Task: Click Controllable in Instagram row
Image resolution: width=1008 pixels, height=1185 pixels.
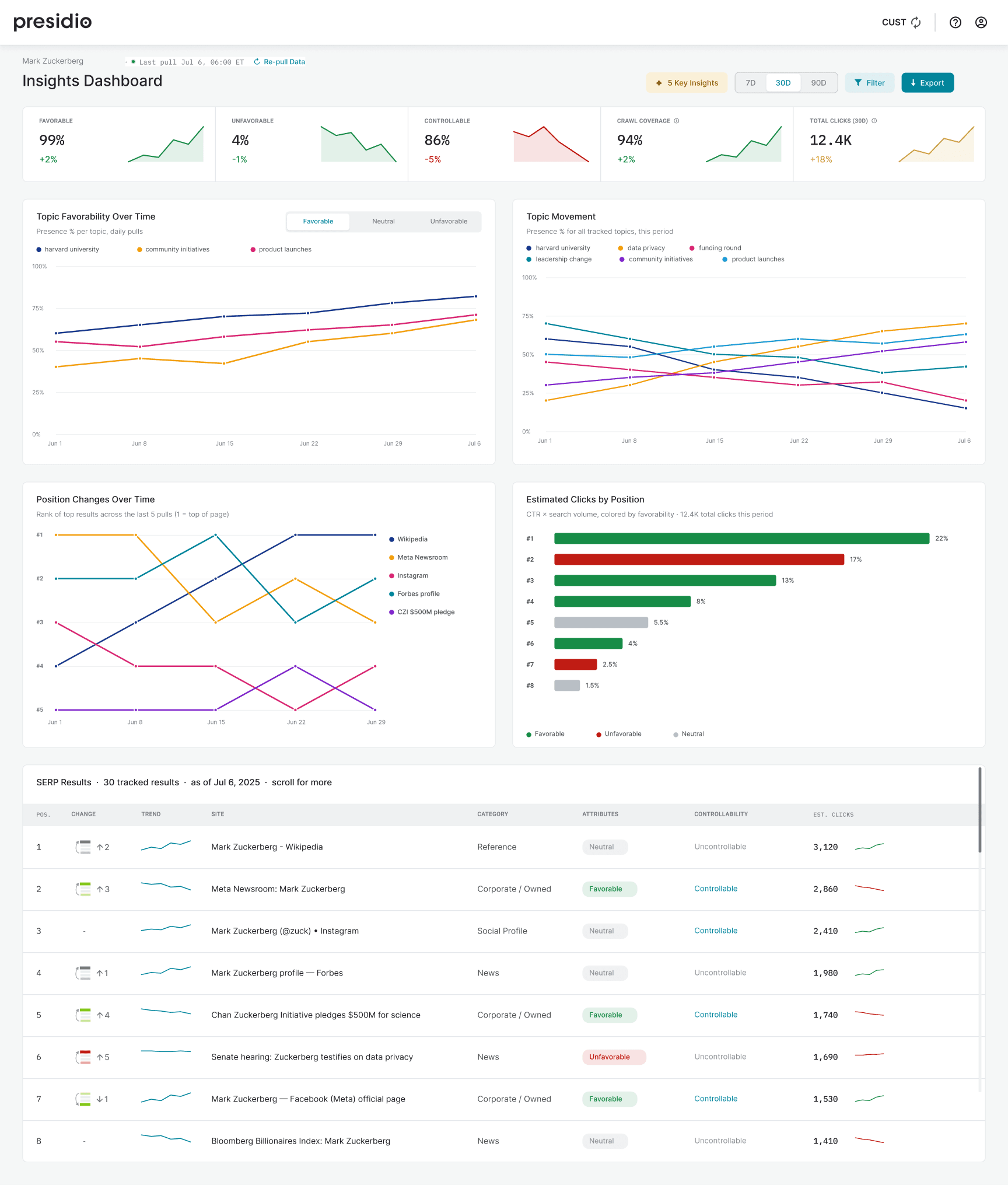Action: [716, 931]
